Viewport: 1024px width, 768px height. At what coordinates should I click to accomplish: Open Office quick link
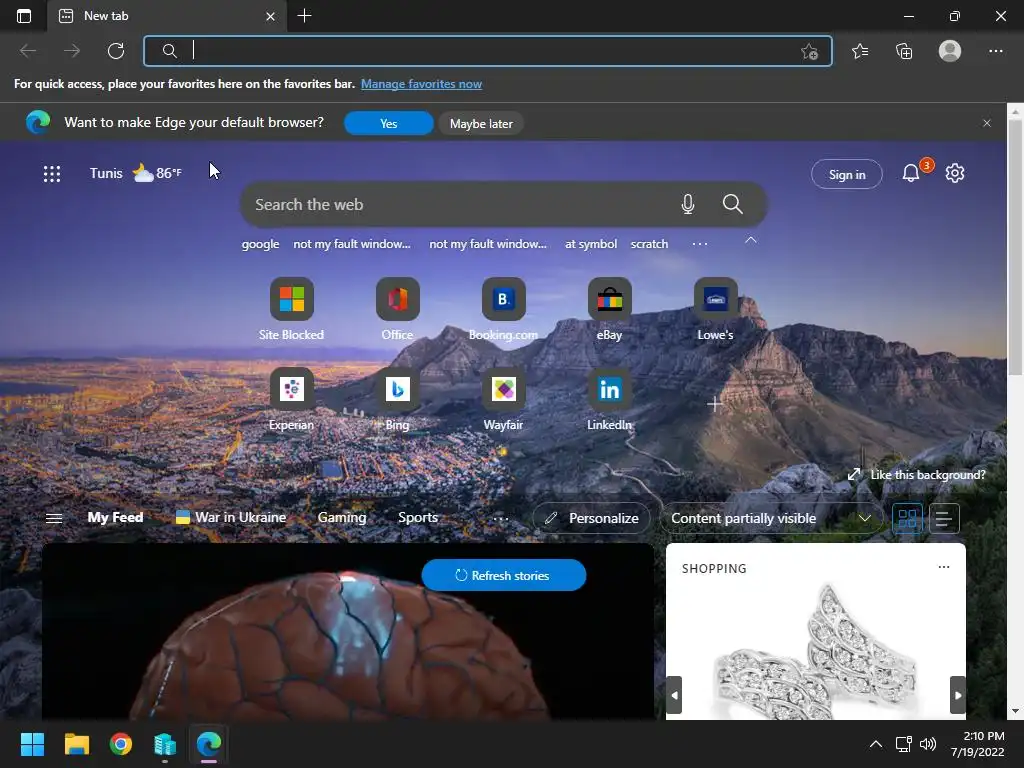coord(398,309)
